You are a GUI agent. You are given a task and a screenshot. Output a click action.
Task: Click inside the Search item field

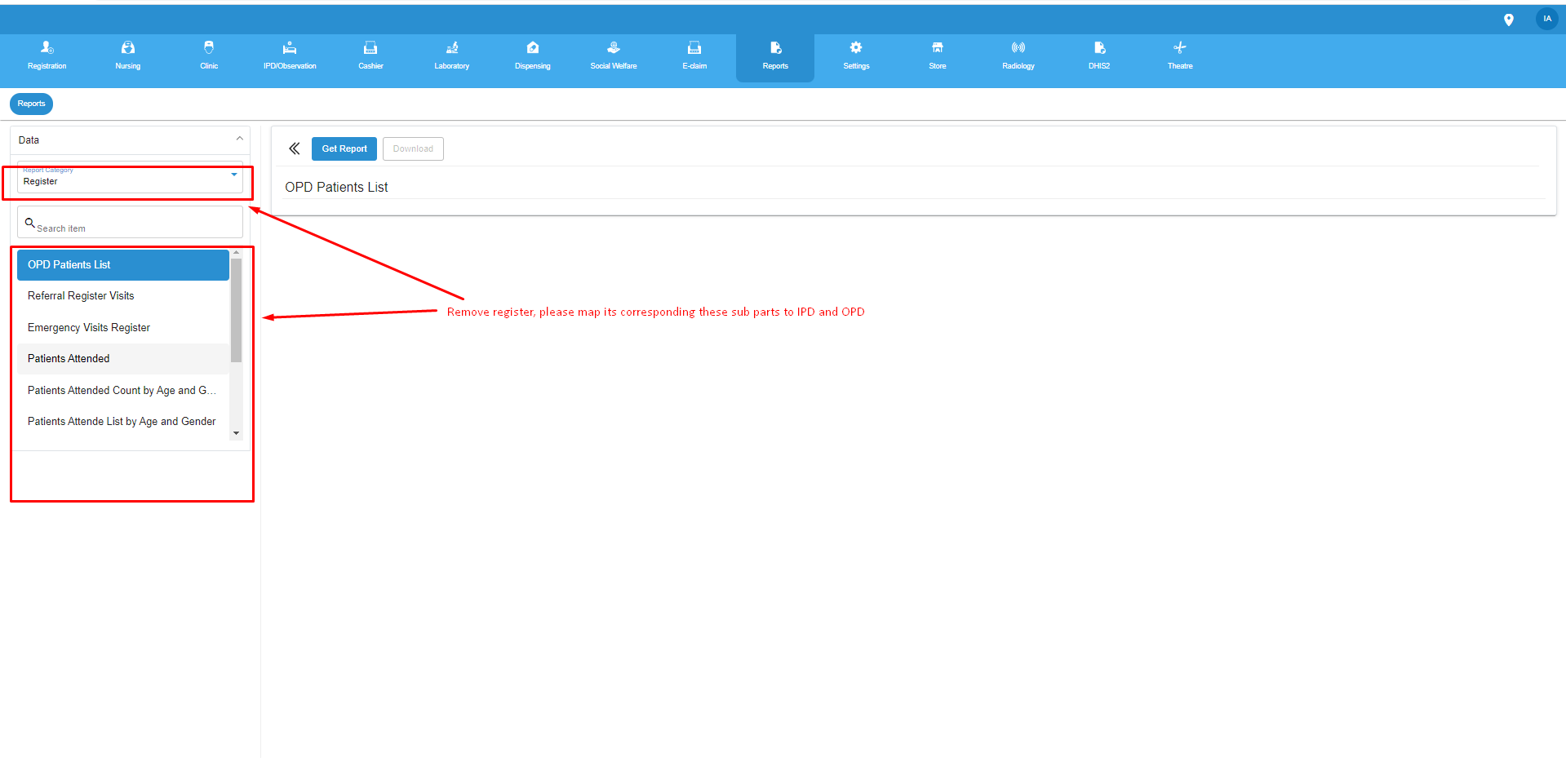pyautogui.click(x=130, y=222)
